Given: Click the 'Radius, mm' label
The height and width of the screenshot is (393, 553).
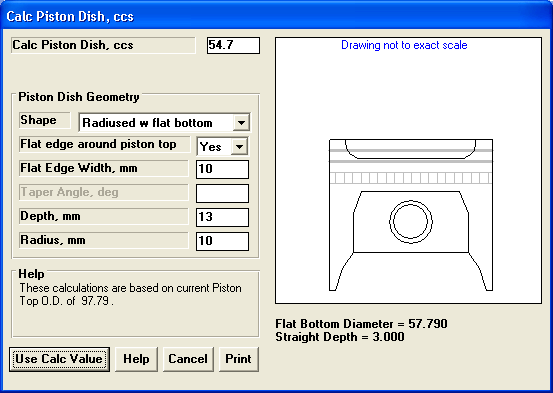Looking at the screenshot, I should (104, 240).
